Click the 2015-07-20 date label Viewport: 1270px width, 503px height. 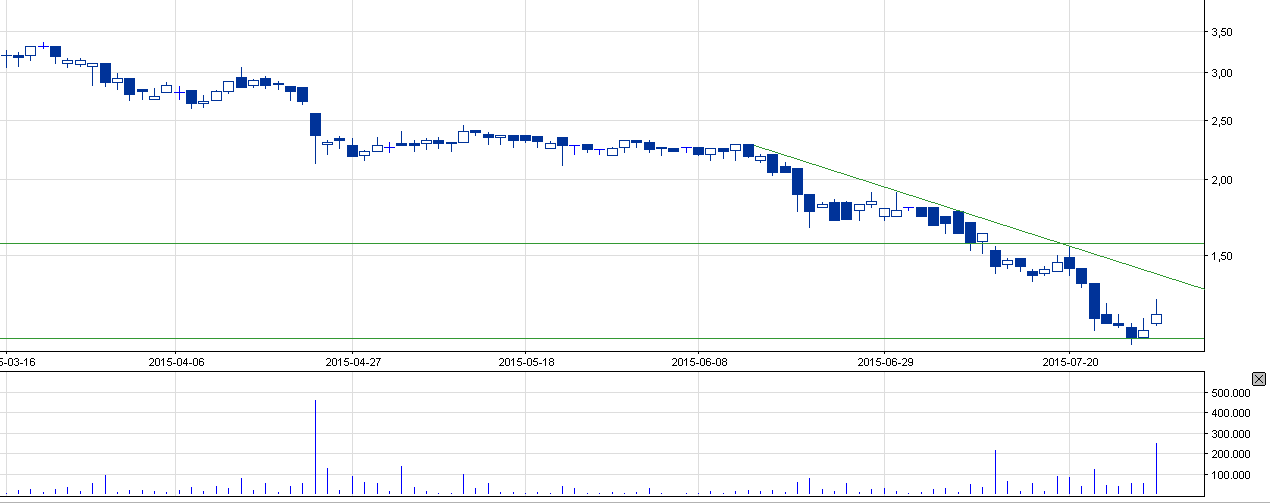click(x=1070, y=362)
